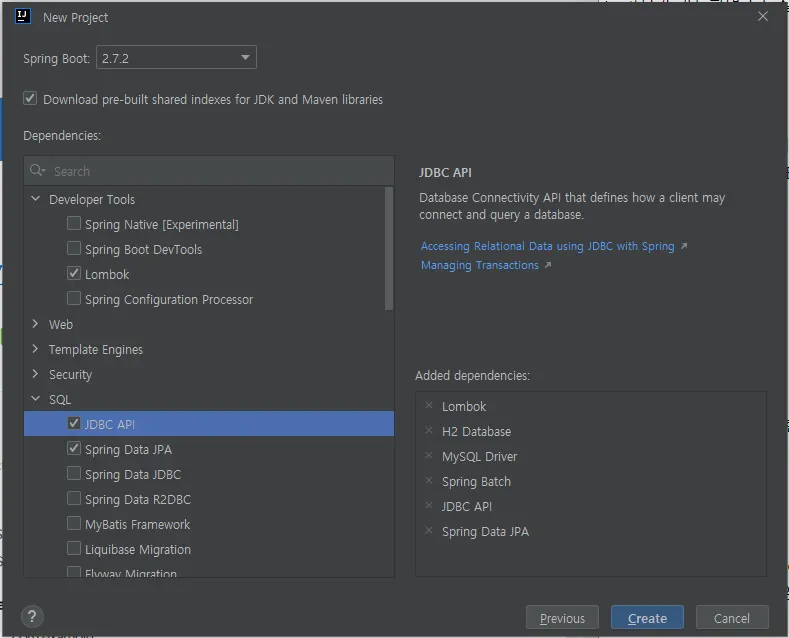Click the help question mark icon
789x638 pixels.
[x=33, y=617]
